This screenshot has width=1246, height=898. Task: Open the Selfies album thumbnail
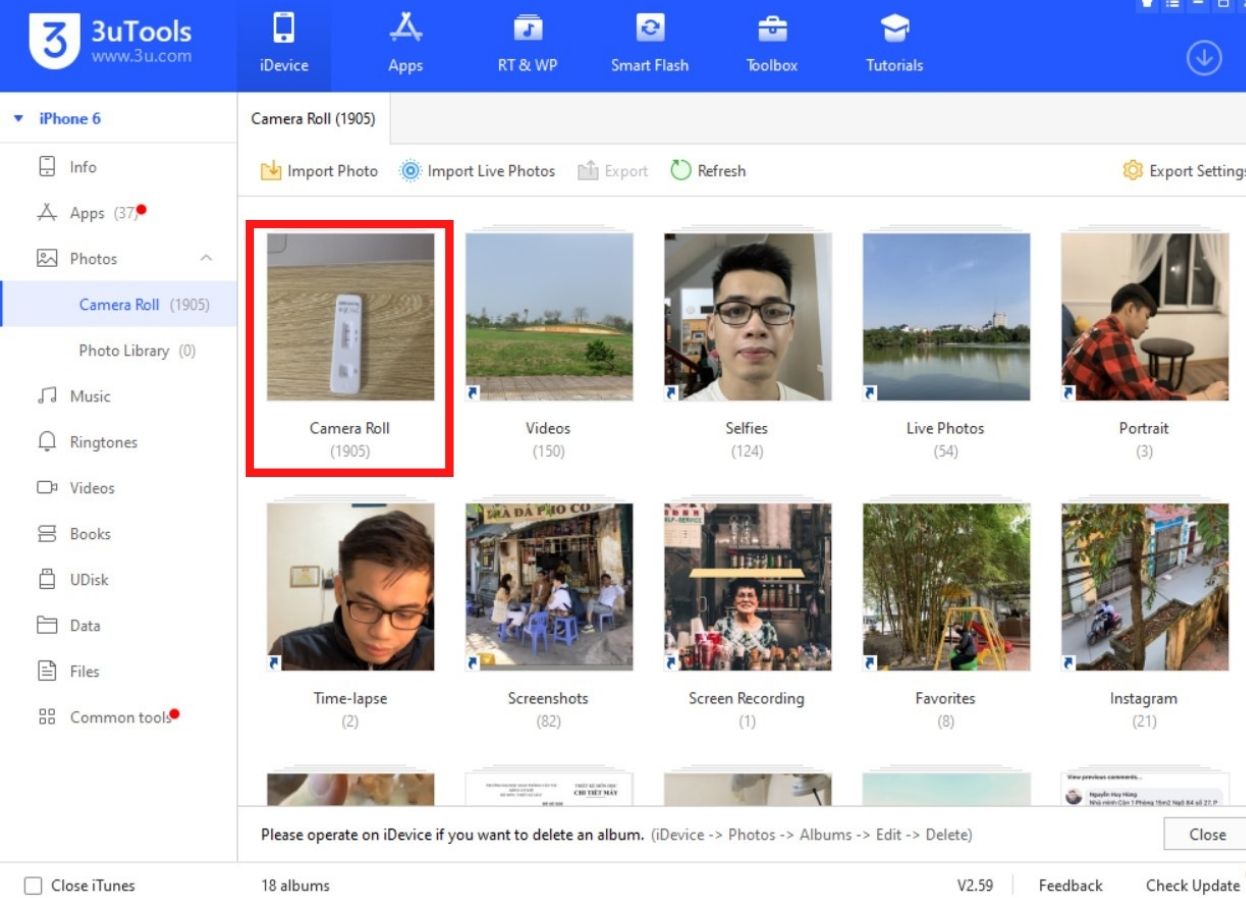click(x=748, y=317)
